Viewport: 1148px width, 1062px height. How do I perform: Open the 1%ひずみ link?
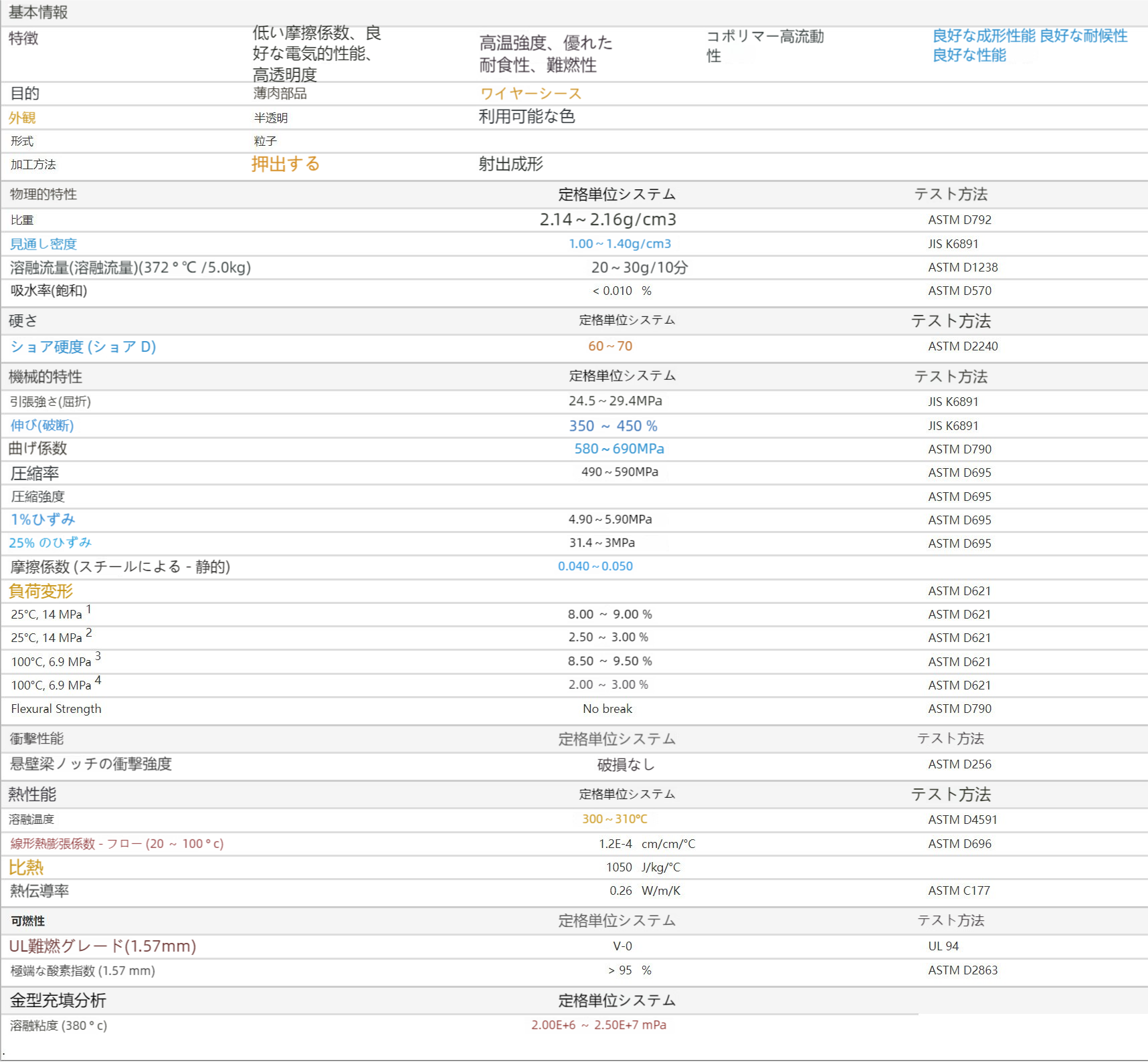pyautogui.click(x=43, y=520)
